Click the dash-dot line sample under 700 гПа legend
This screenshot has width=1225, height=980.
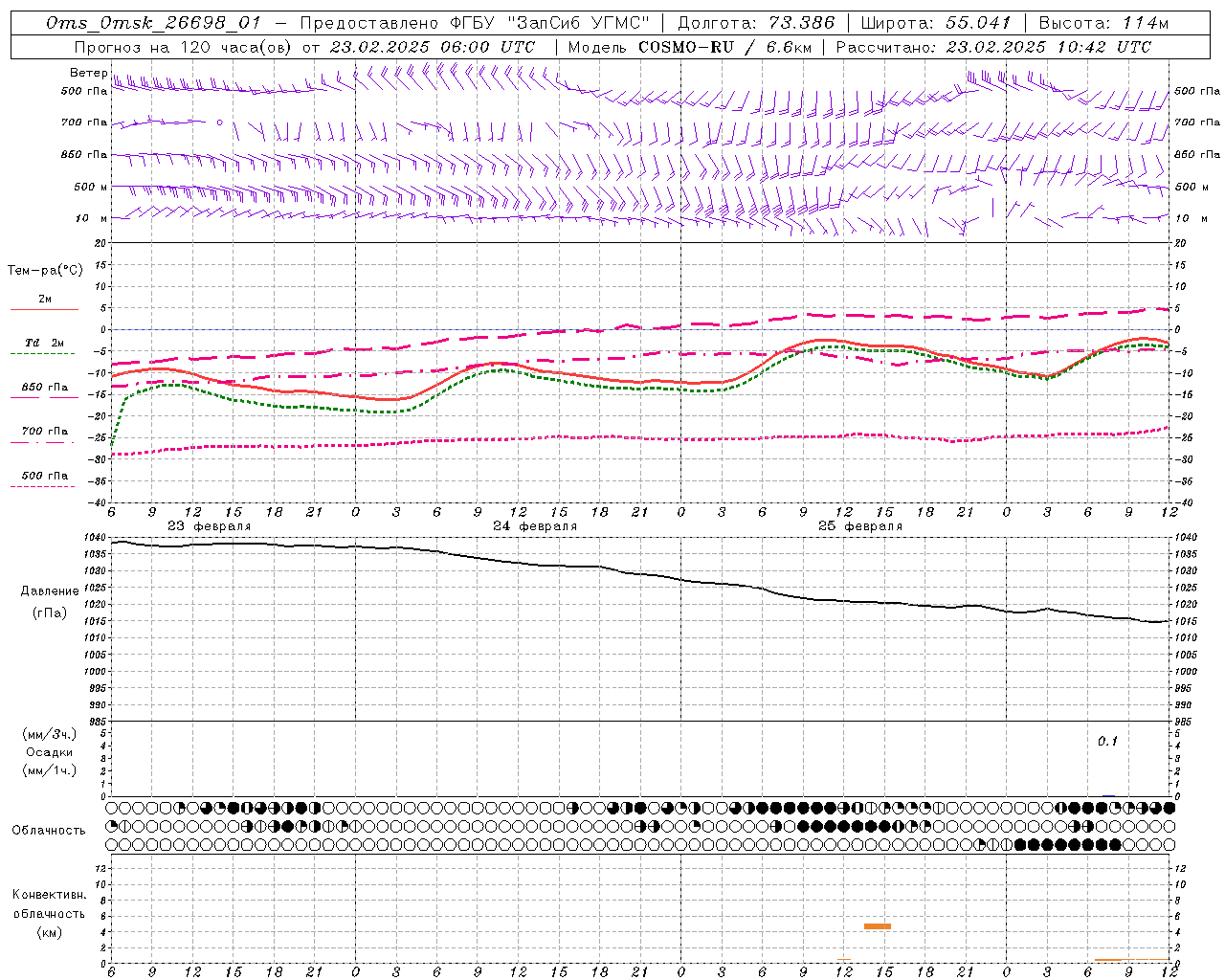click(42, 442)
